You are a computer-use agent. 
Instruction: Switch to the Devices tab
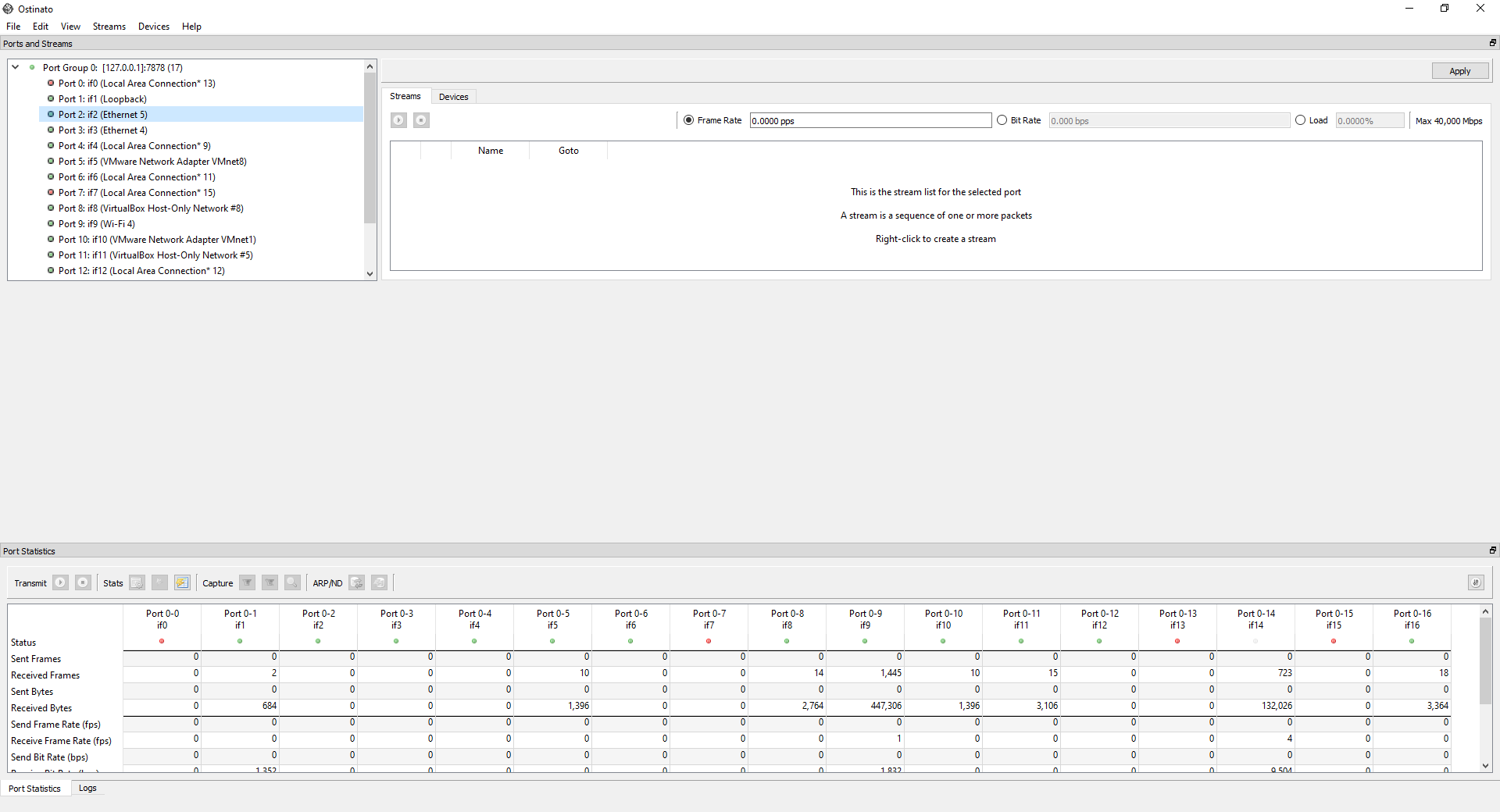click(x=453, y=97)
